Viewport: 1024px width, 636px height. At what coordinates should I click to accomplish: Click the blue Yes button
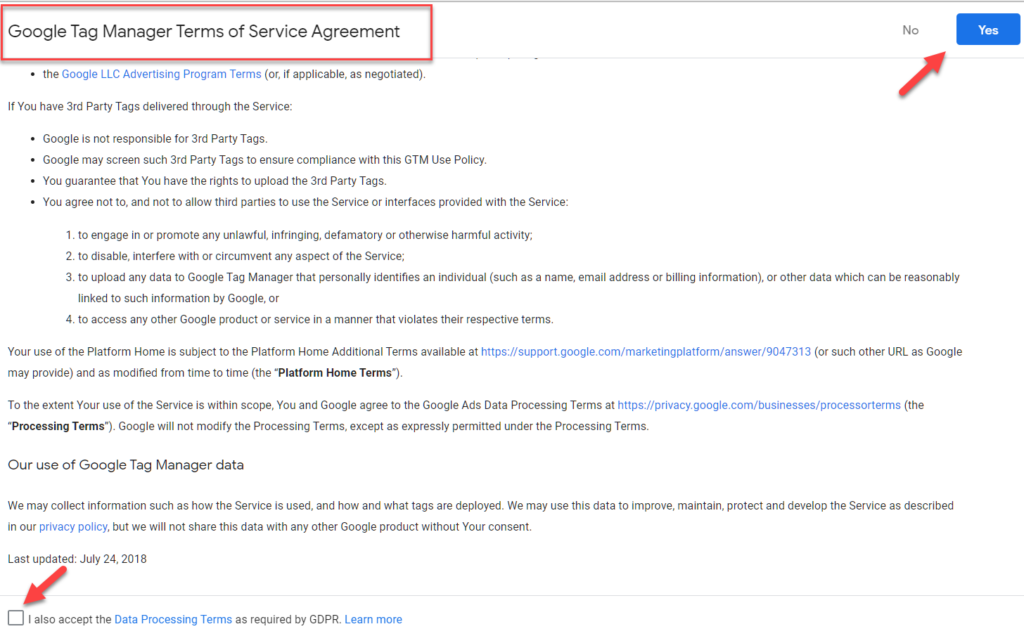click(987, 29)
